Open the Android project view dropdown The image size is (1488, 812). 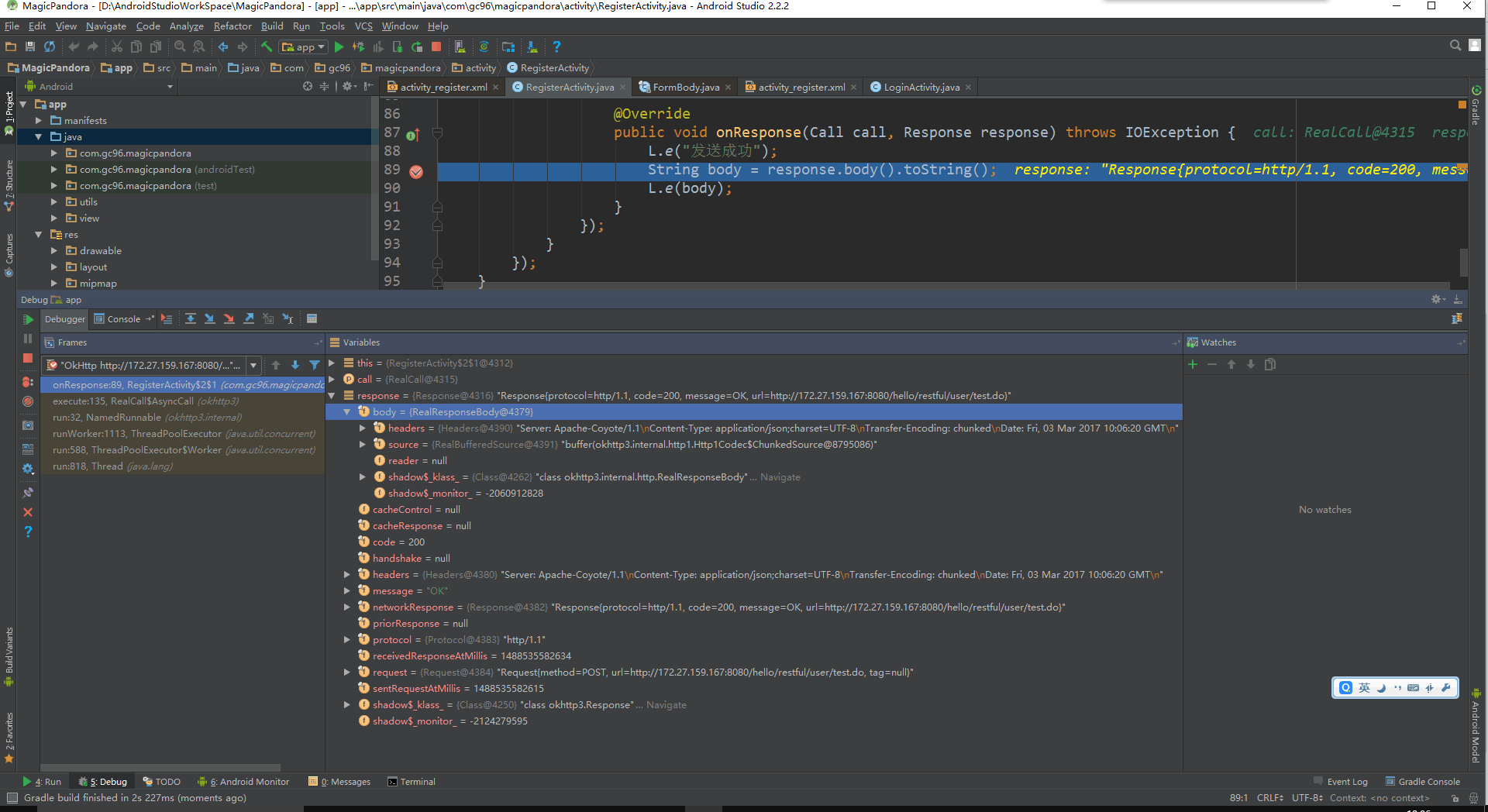[98, 87]
